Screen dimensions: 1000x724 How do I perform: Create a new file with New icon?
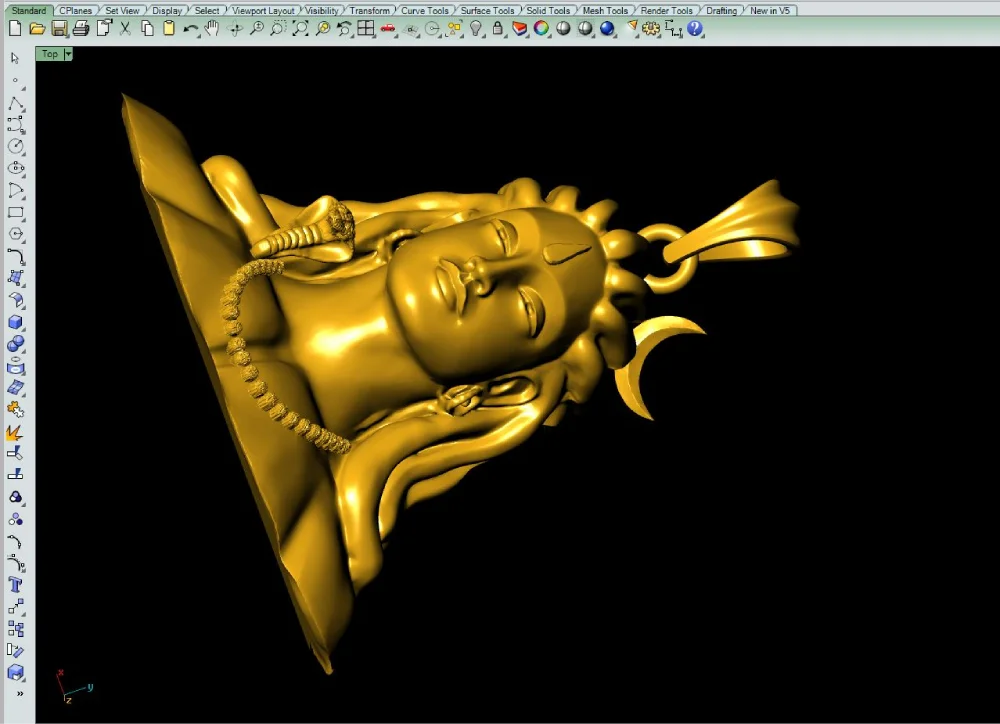pos(15,28)
